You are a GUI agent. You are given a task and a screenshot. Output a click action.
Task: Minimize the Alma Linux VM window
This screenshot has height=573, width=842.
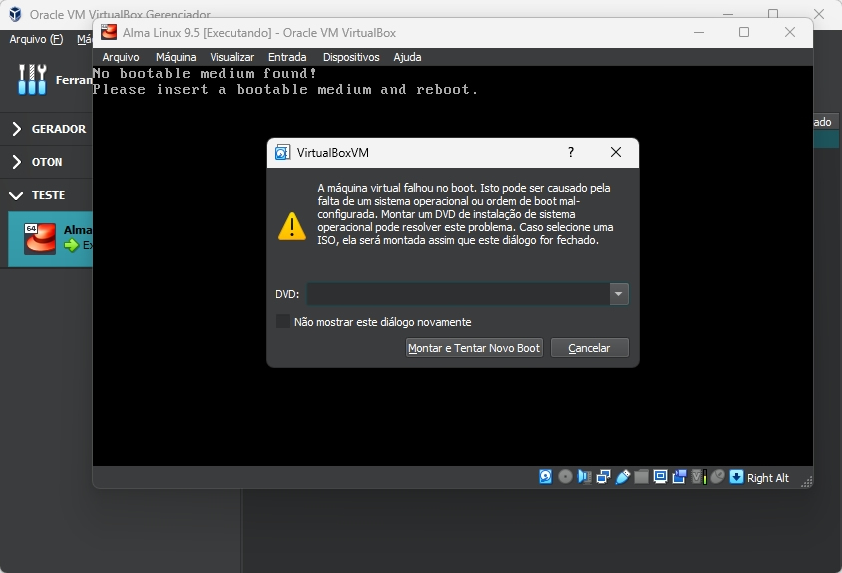pyautogui.click(x=699, y=32)
